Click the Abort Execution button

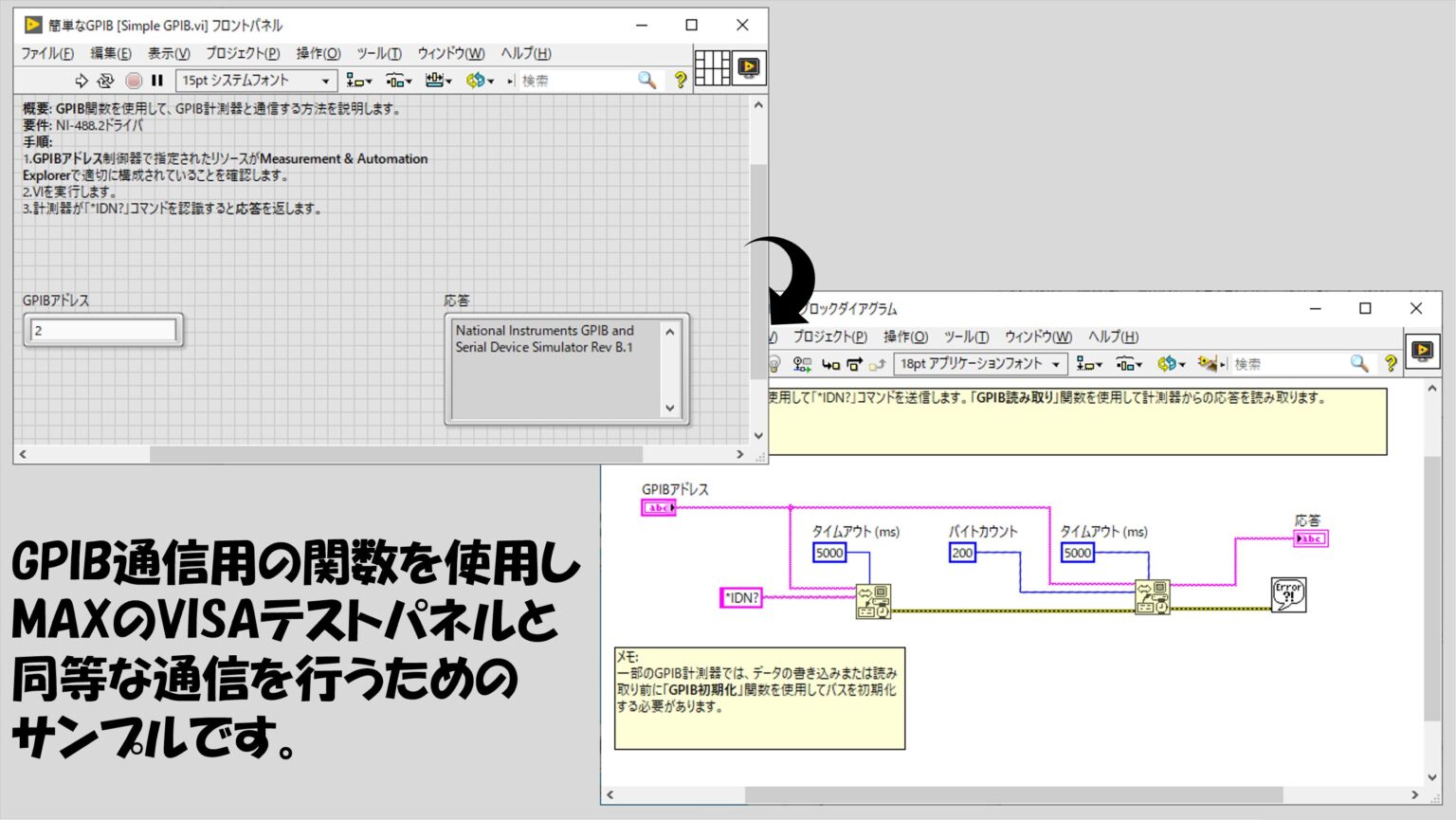(134, 81)
